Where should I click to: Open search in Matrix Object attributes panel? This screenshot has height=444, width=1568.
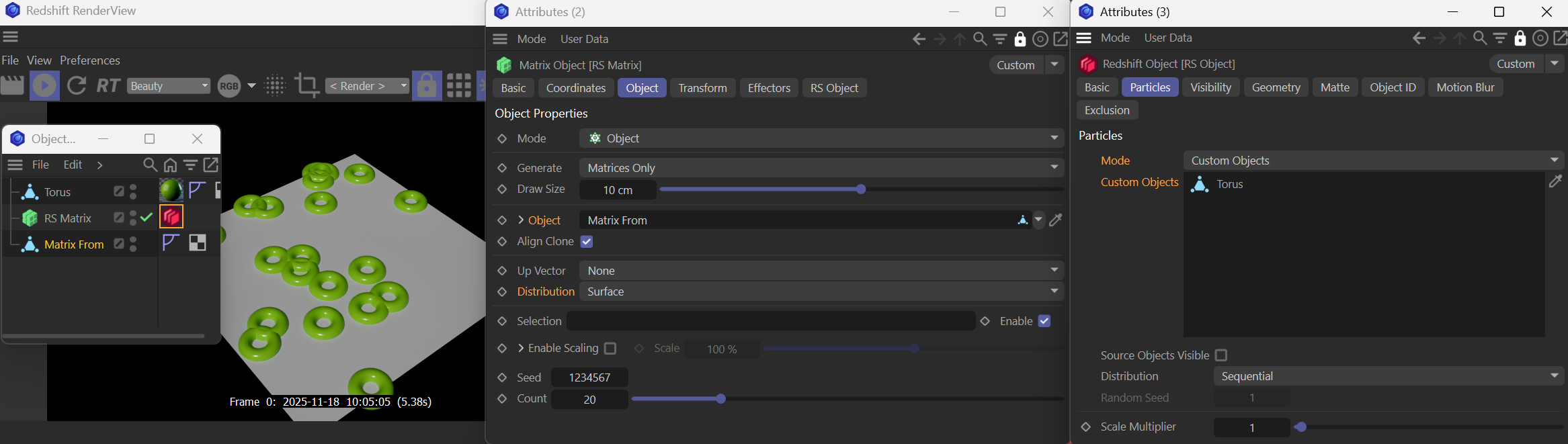pyautogui.click(x=980, y=39)
